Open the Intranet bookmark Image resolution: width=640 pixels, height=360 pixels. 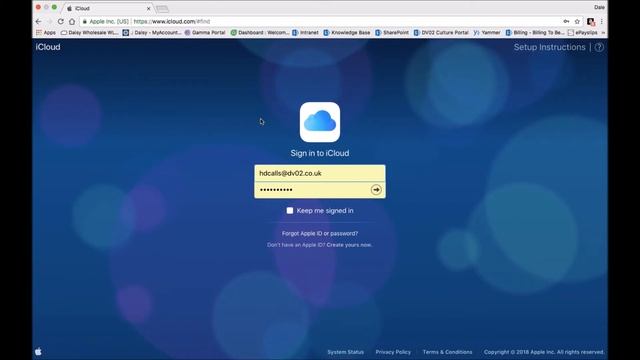pos(305,33)
